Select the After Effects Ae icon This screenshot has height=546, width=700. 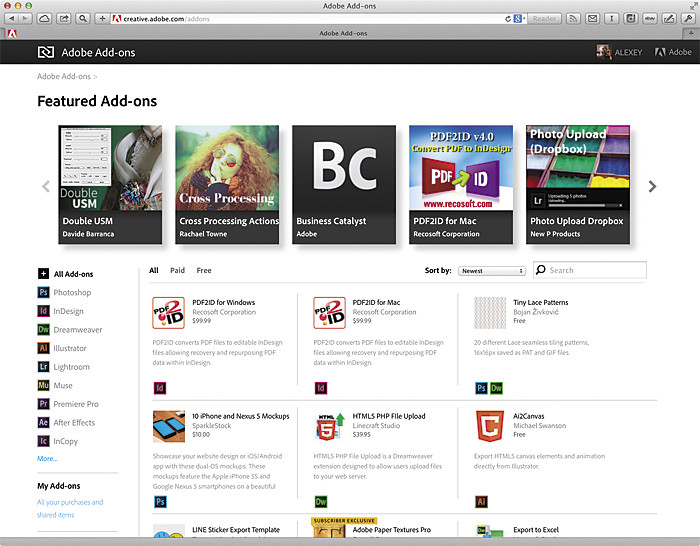click(x=43, y=422)
